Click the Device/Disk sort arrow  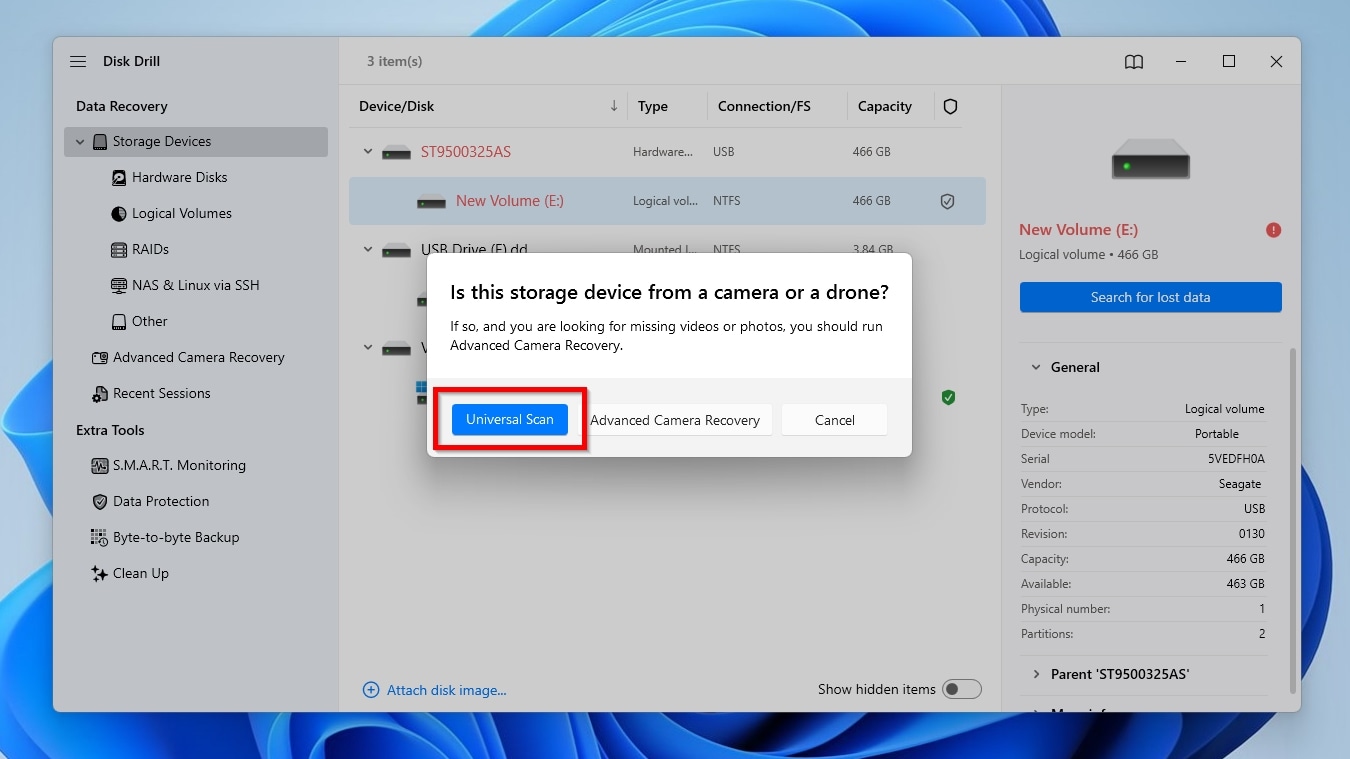[x=613, y=105]
